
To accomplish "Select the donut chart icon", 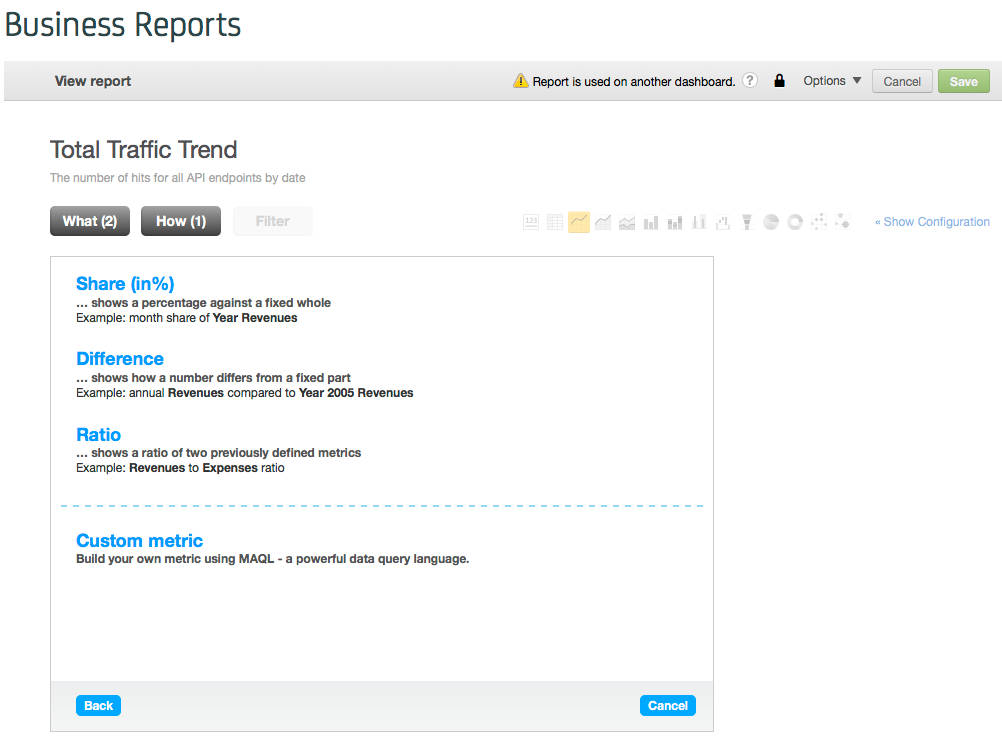I will pyautogui.click(x=795, y=222).
